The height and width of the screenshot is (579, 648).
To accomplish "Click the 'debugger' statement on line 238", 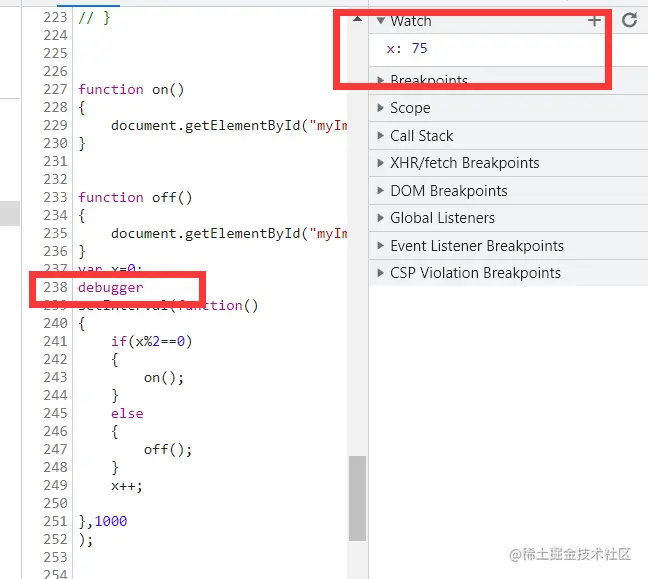I will [111, 287].
